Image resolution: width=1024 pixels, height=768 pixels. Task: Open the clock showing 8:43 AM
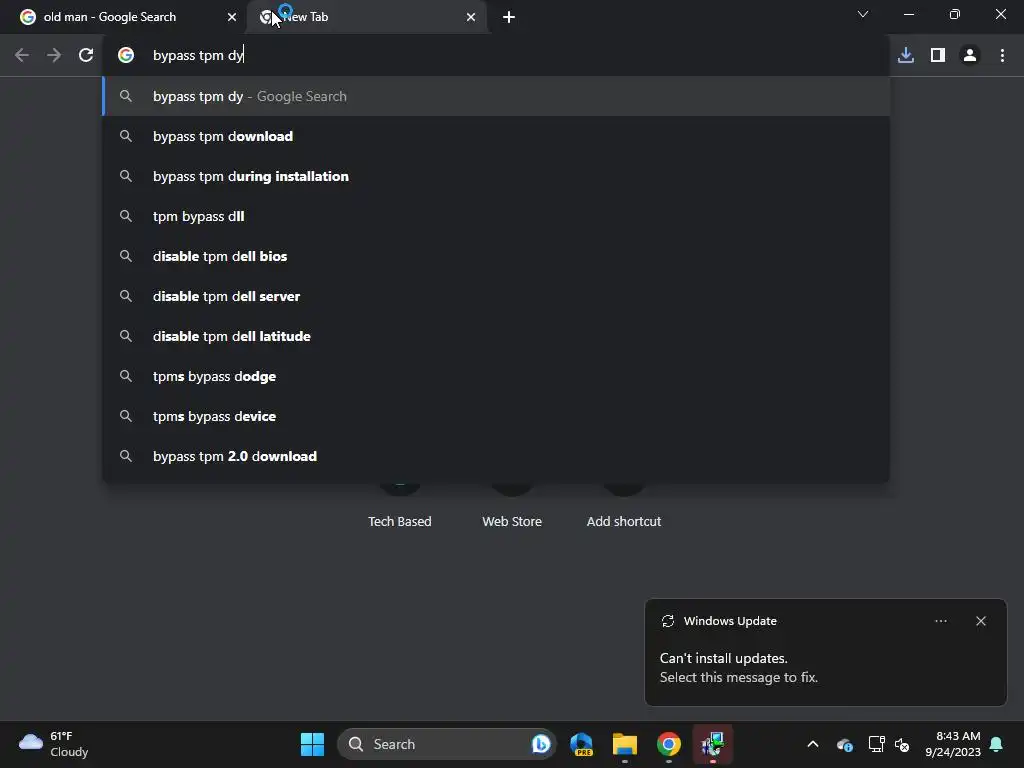coord(953,744)
